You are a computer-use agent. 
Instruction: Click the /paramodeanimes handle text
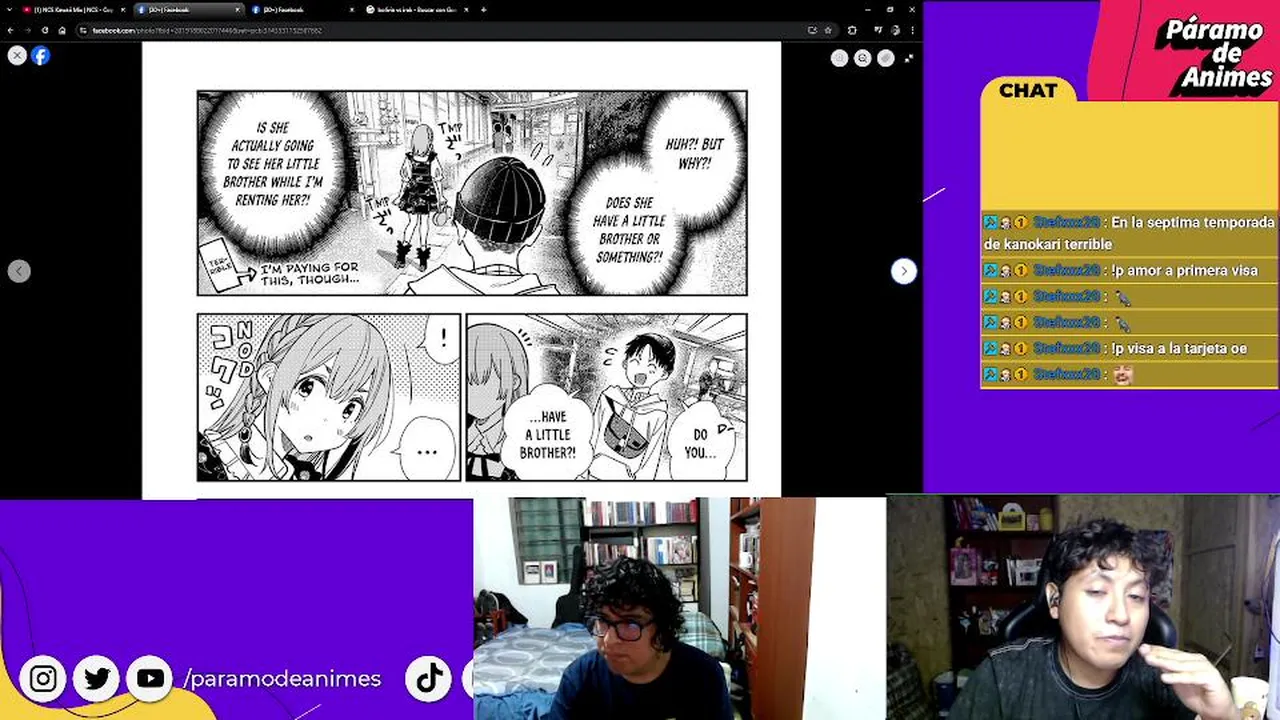tap(283, 679)
